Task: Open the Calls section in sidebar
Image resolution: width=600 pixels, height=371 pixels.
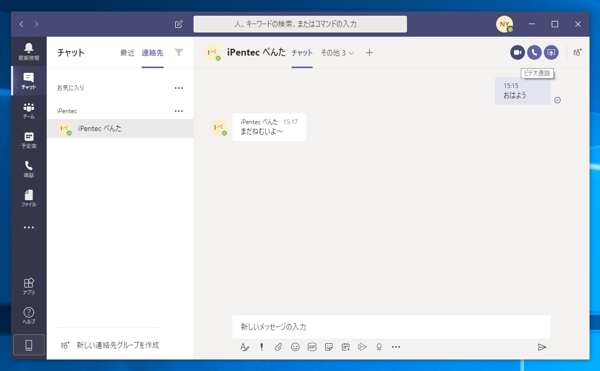Action: 29,169
